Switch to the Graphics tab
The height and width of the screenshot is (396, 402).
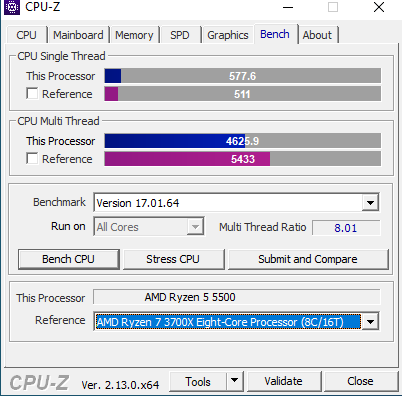(x=228, y=35)
